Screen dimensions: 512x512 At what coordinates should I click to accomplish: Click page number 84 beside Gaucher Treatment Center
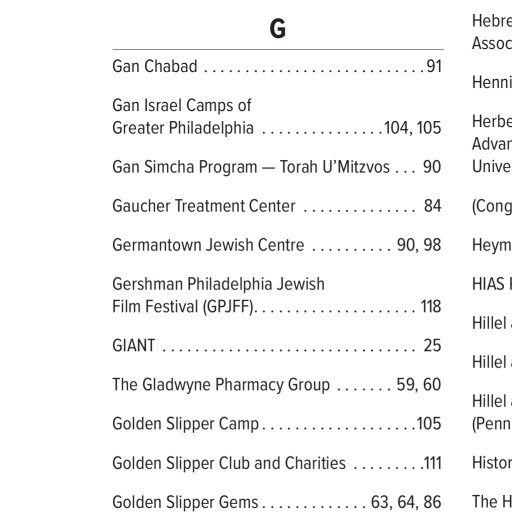point(433,206)
